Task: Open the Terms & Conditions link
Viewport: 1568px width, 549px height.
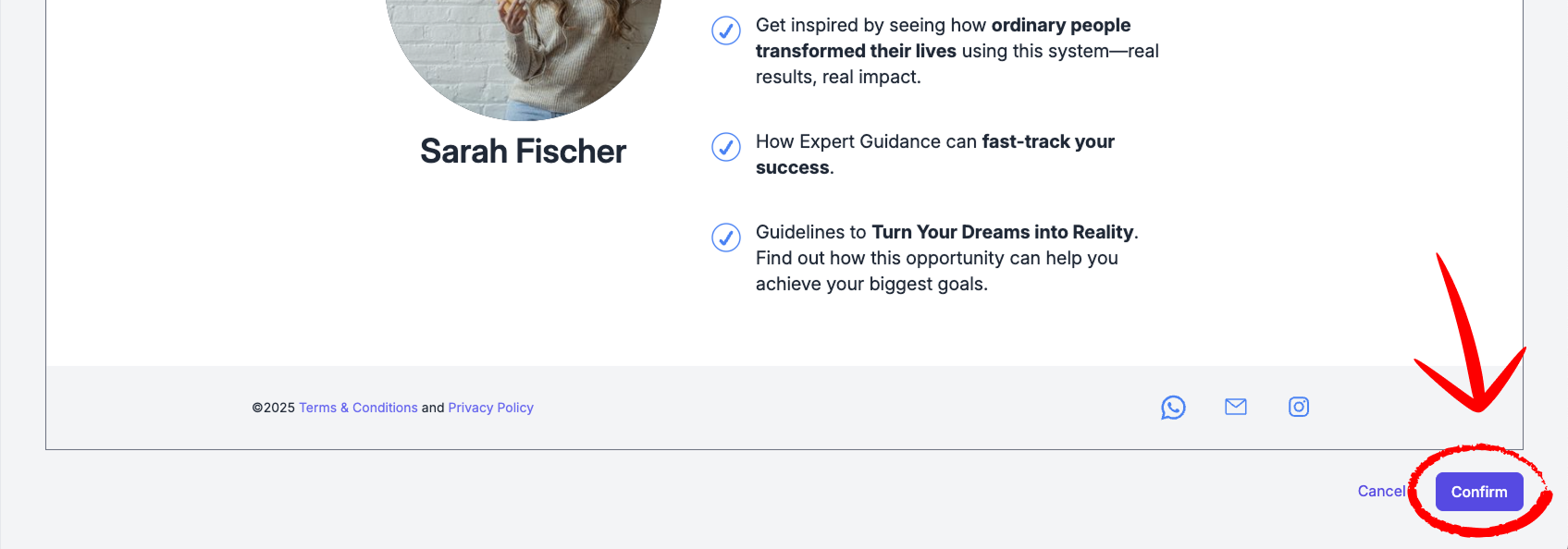Action: 358,408
